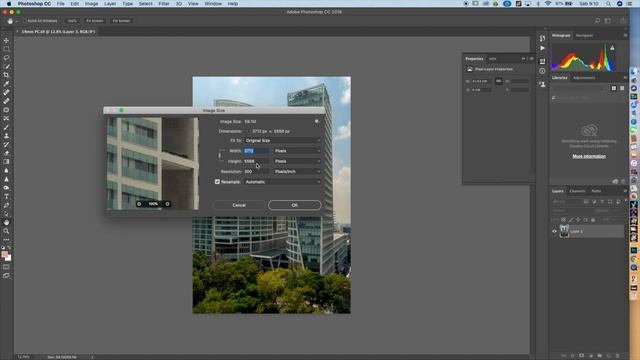
Task: Select the Zoom tool in left toolbar
Action: pyautogui.click(x=6, y=231)
